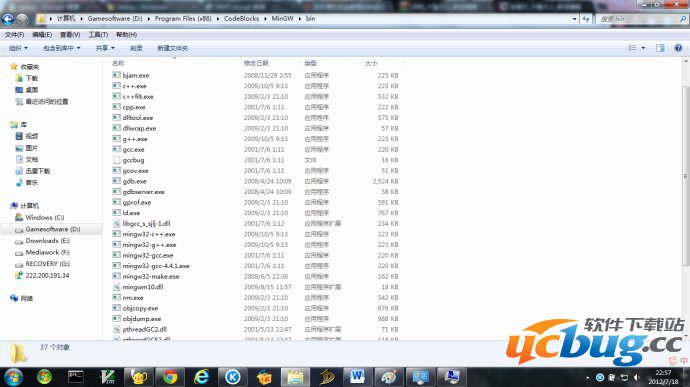Select the libgcc_s_sjlj-1.dll file icon
The width and height of the screenshot is (690, 387).
pos(116,223)
